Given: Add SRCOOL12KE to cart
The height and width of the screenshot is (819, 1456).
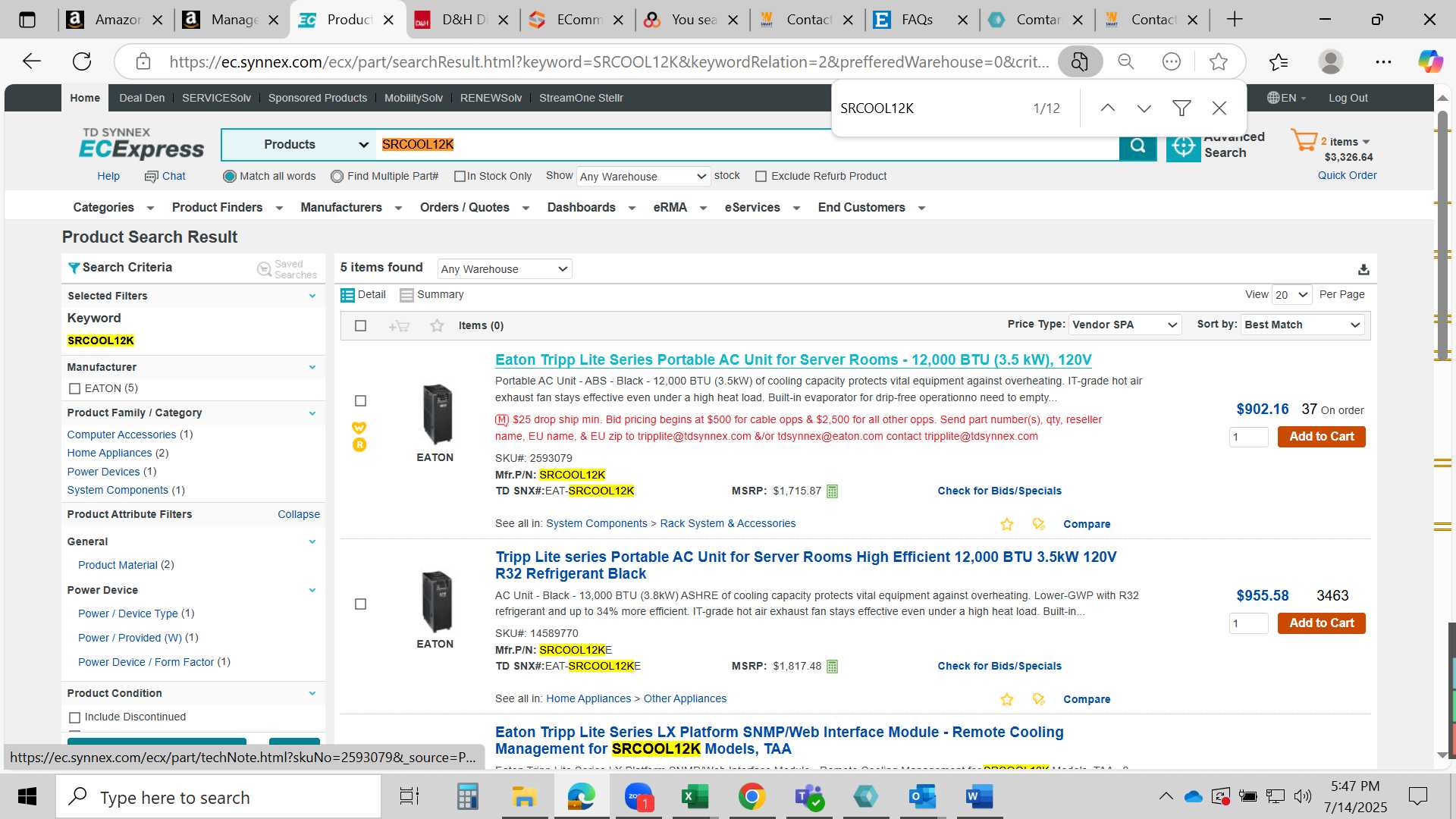Looking at the screenshot, I should click(1321, 623).
